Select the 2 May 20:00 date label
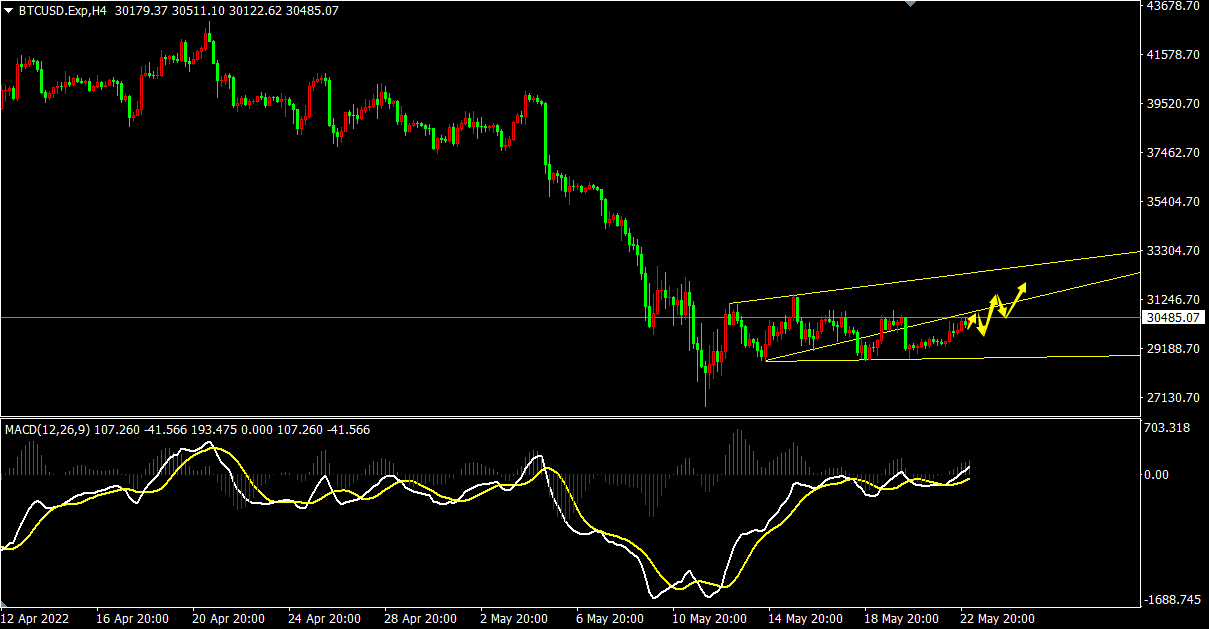 tap(513, 619)
